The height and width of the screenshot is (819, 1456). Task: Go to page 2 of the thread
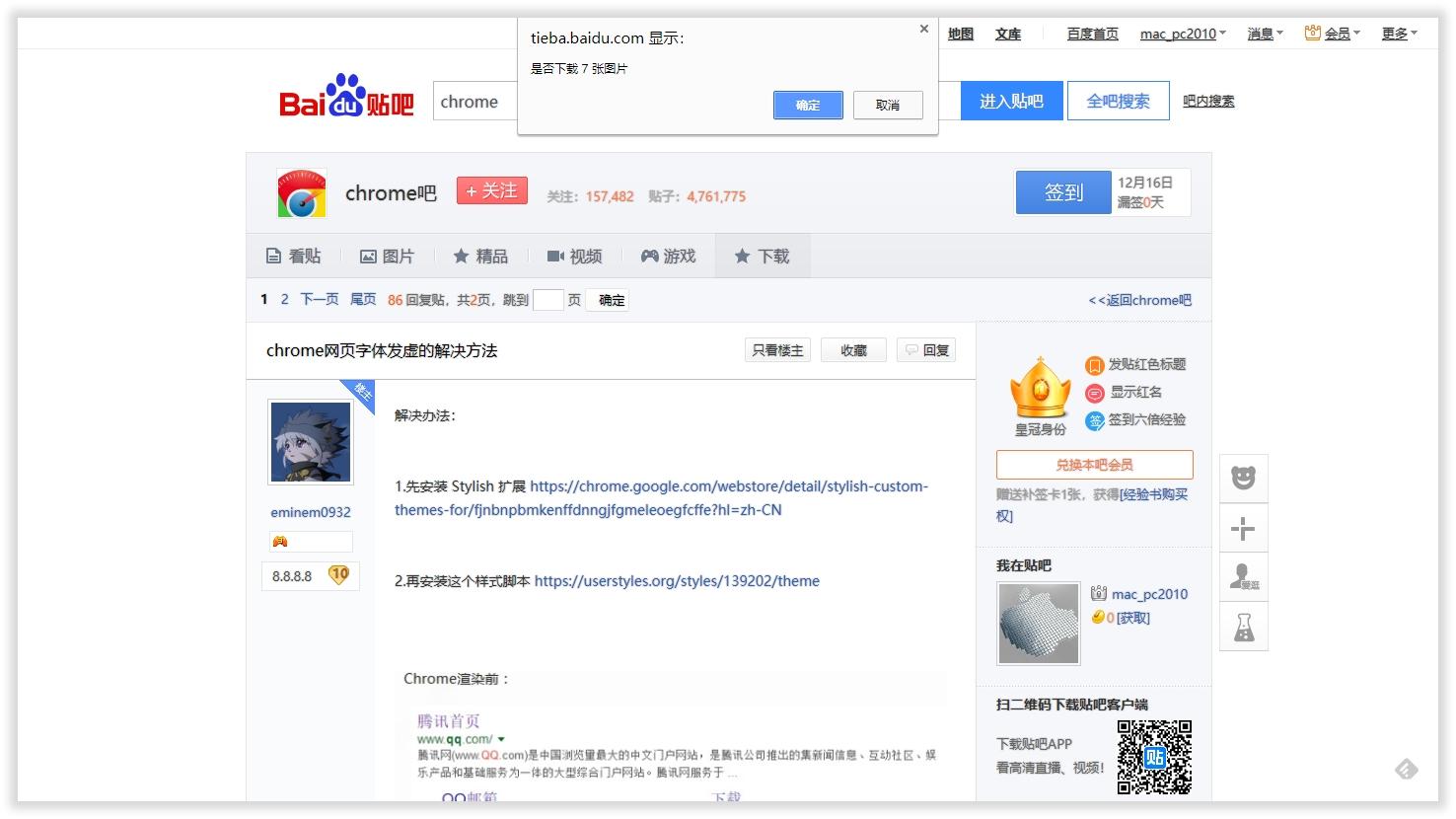pyautogui.click(x=284, y=299)
